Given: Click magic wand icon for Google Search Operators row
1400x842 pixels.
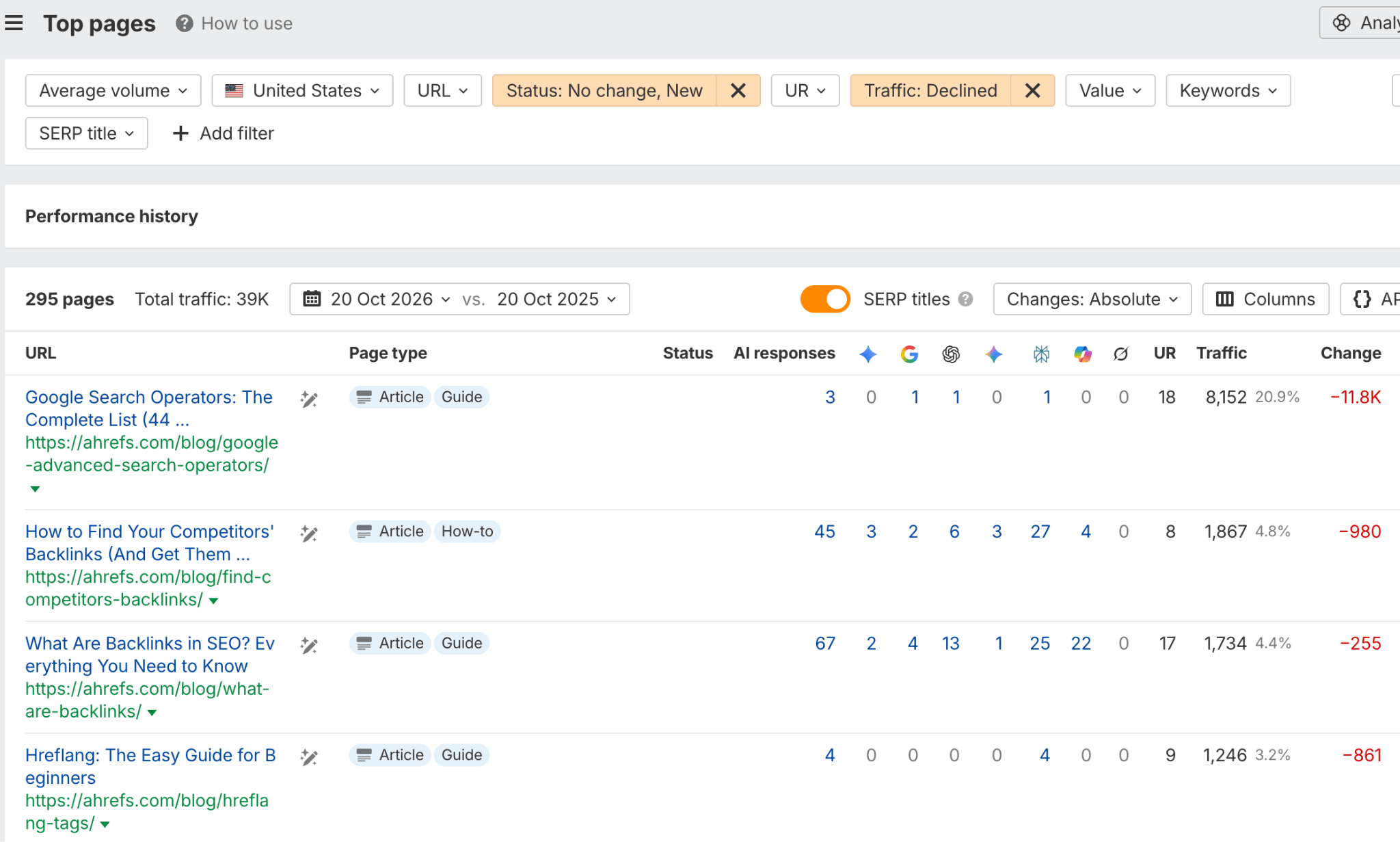Looking at the screenshot, I should tap(309, 399).
